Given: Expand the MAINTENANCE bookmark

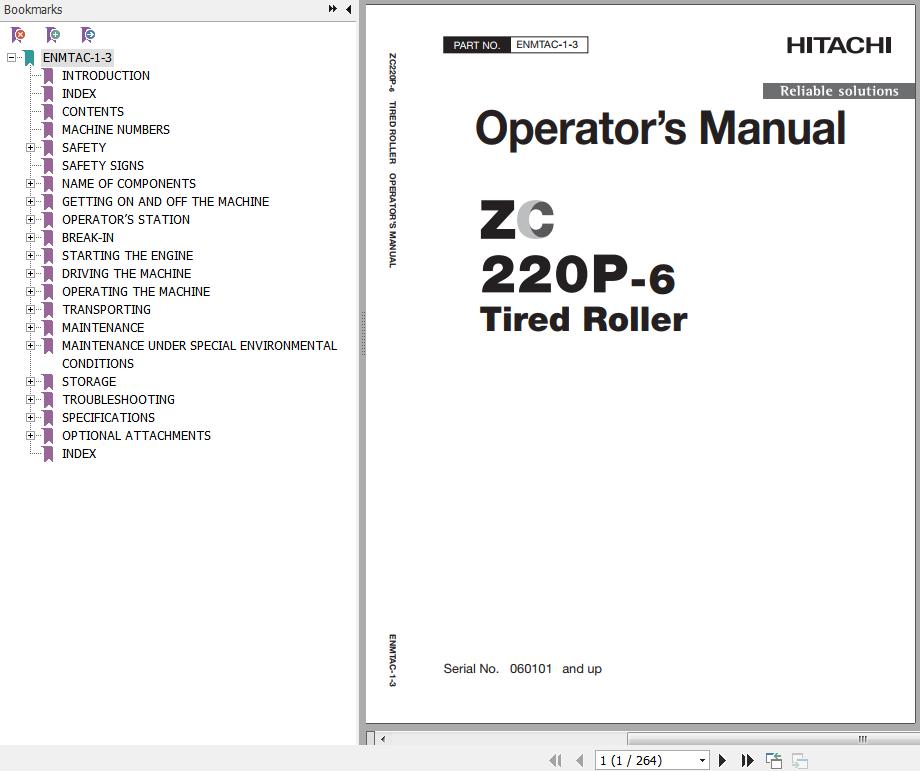Looking at the screenshot, I should 31,327.
